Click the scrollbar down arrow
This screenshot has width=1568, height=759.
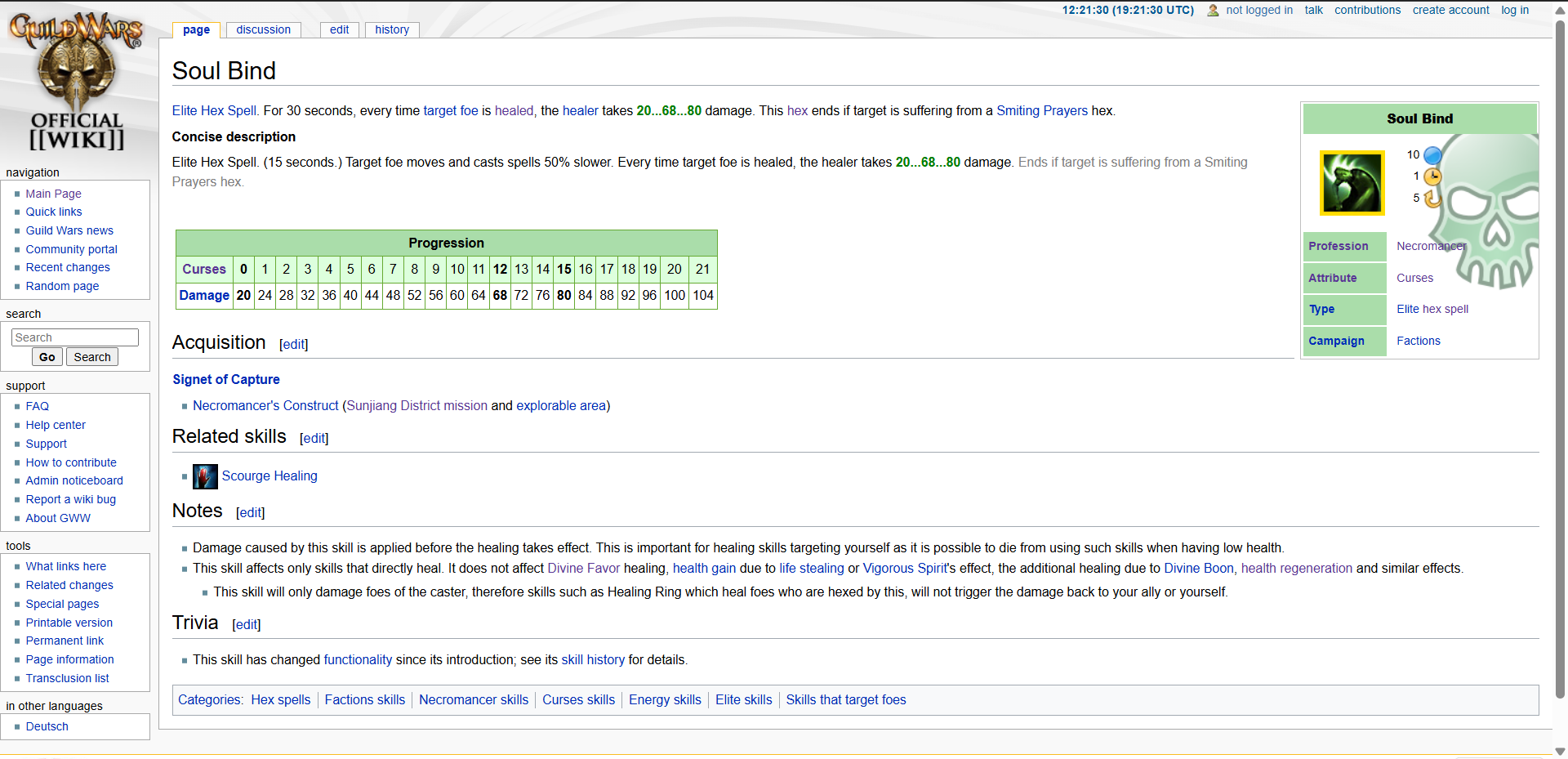(1560, 751)
